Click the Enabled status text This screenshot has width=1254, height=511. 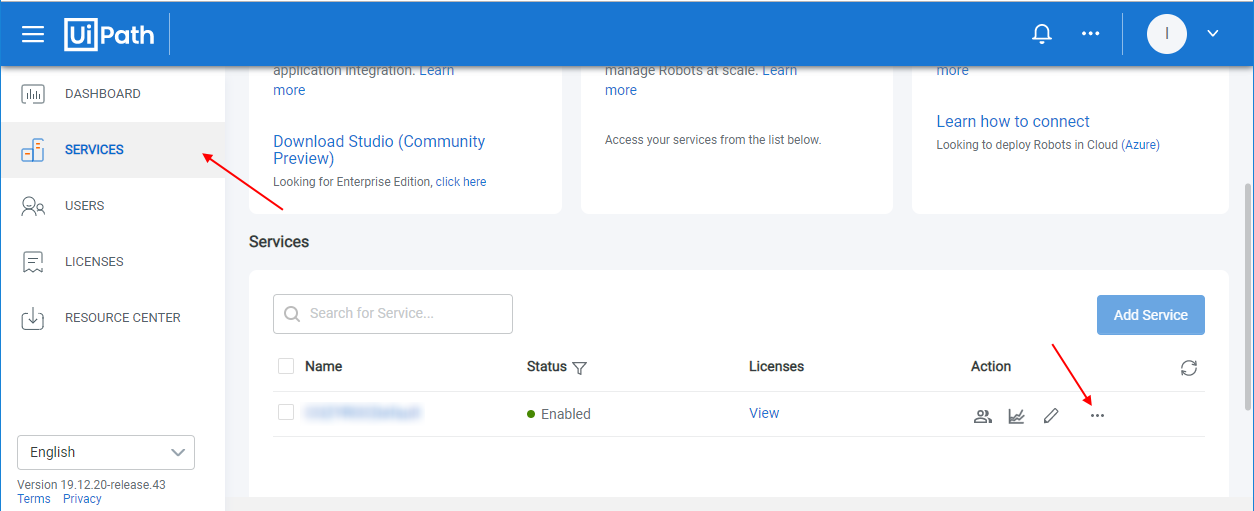[x=566, y=414]
